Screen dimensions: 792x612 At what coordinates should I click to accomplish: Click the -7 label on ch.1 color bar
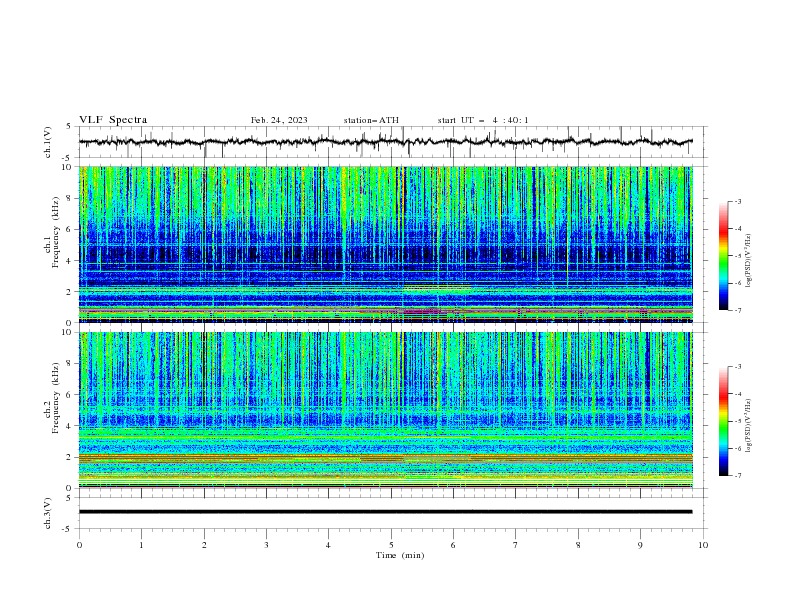[737, 310]
